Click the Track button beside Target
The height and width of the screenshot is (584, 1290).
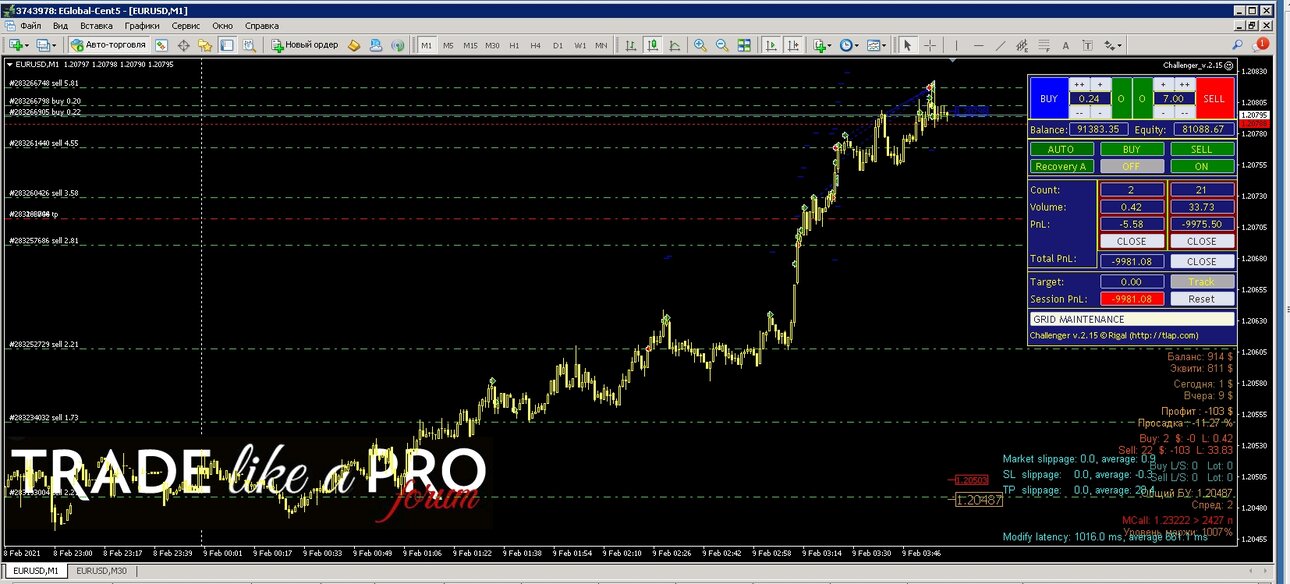coord(1201,282)
